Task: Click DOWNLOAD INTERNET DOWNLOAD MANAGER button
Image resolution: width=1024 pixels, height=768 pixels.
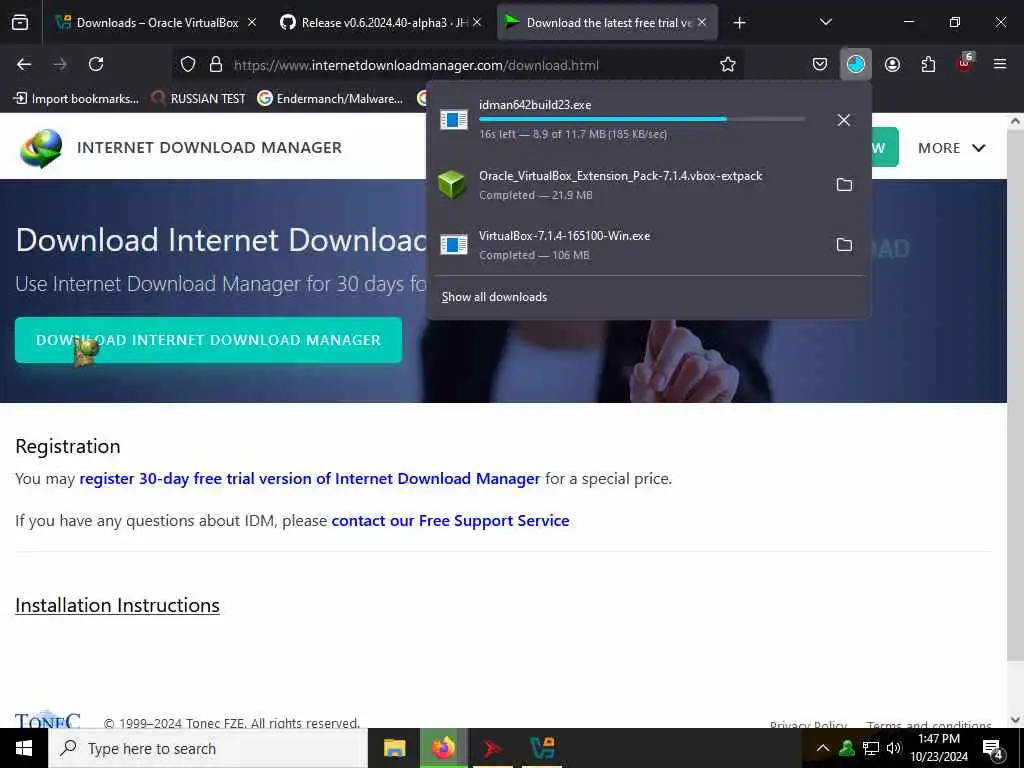Action: 208,340
